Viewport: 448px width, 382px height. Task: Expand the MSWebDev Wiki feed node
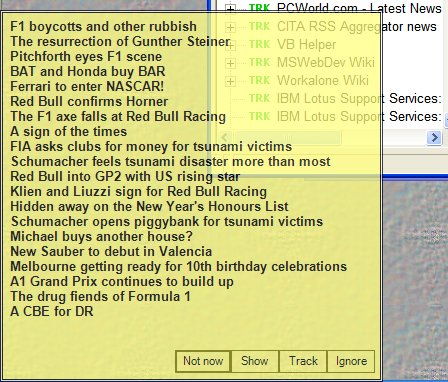point(230,63)
